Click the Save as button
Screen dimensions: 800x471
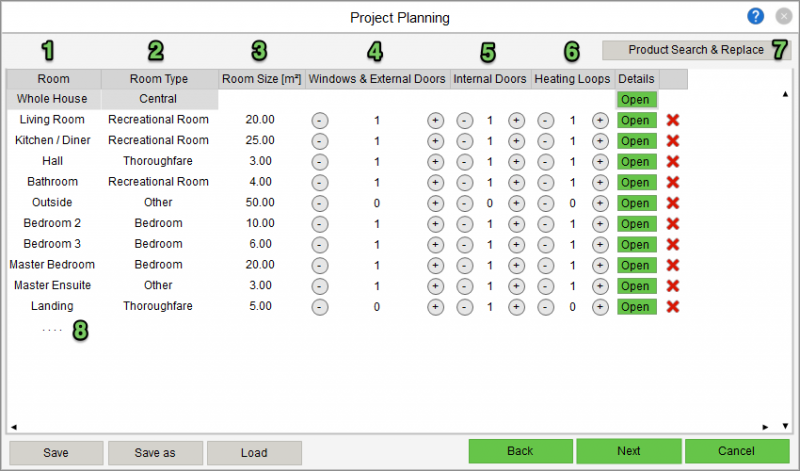155,453
